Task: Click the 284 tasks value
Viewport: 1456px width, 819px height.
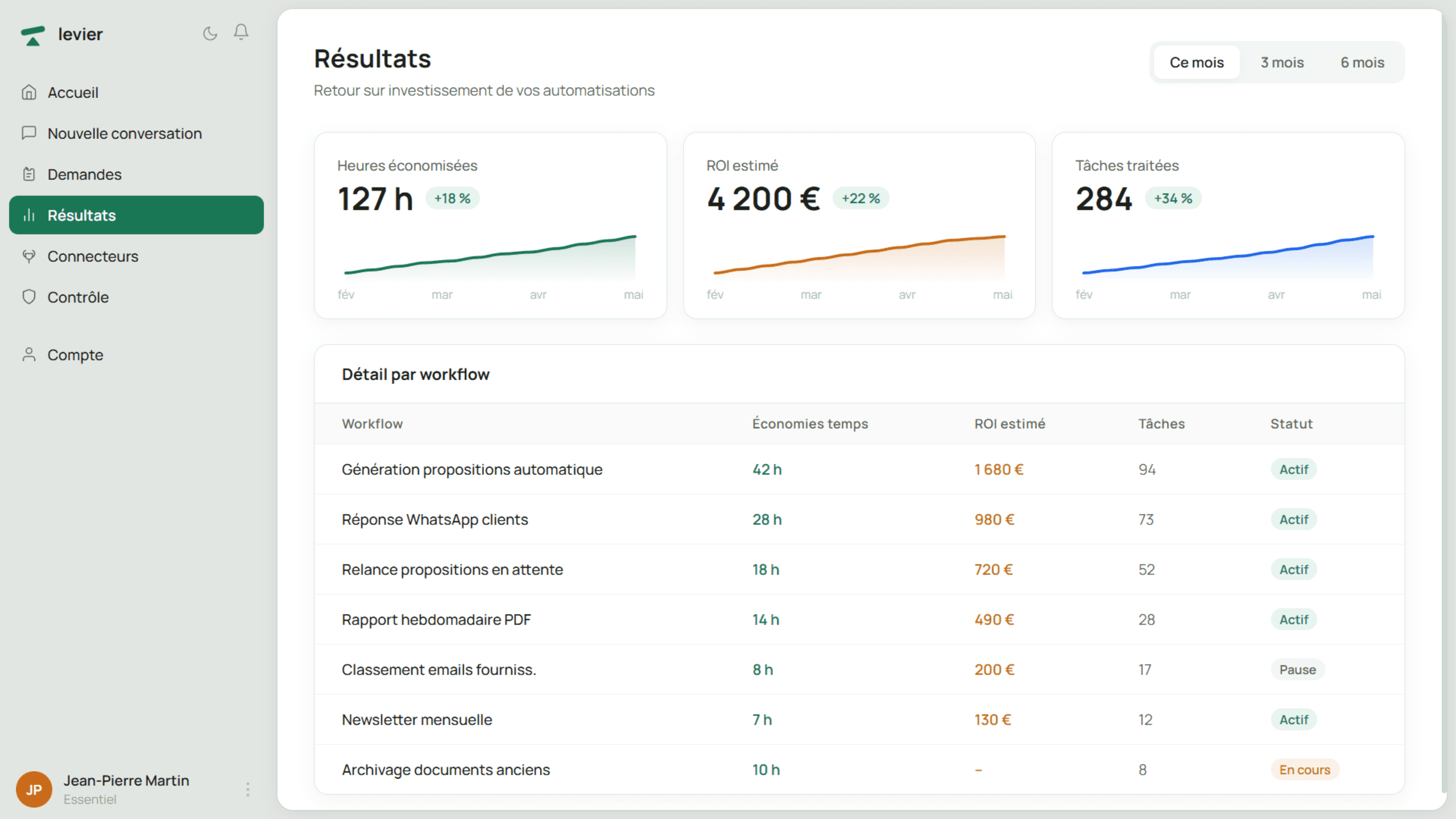Action: tap(1104, 199)
